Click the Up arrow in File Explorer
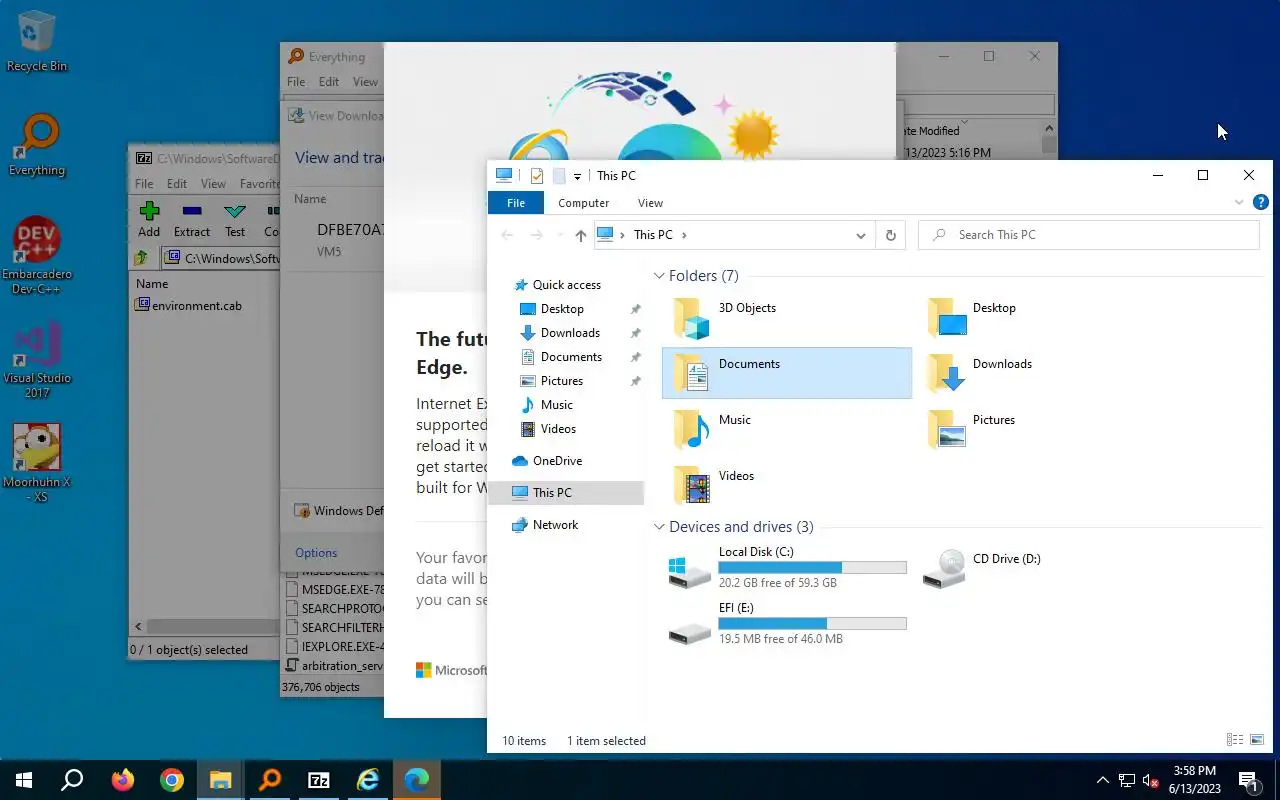This screenshot has width=1280, height=800. point(581,235)
